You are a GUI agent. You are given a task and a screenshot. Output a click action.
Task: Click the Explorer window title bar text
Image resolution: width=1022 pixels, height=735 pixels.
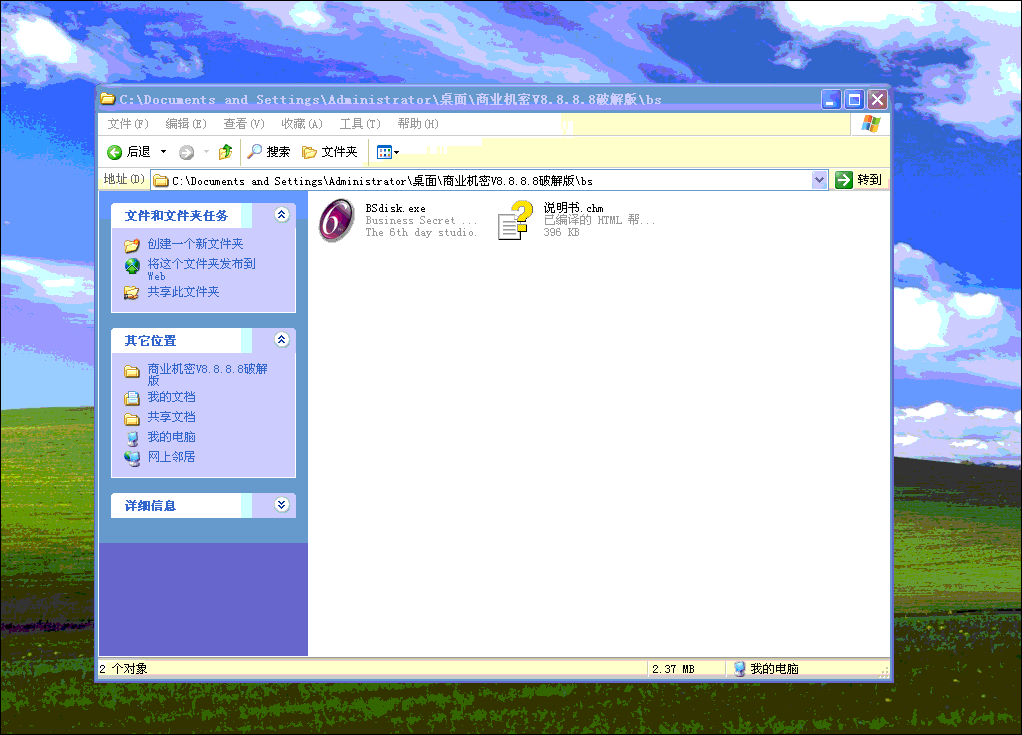coord(390,100)
